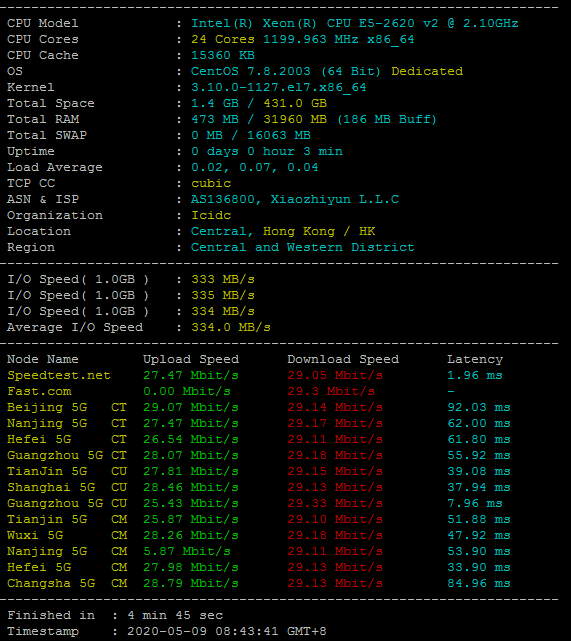This screenshot has width=571, height=641.
Task: Select the Changsha 5G CM row name
Action: (67, 583)
